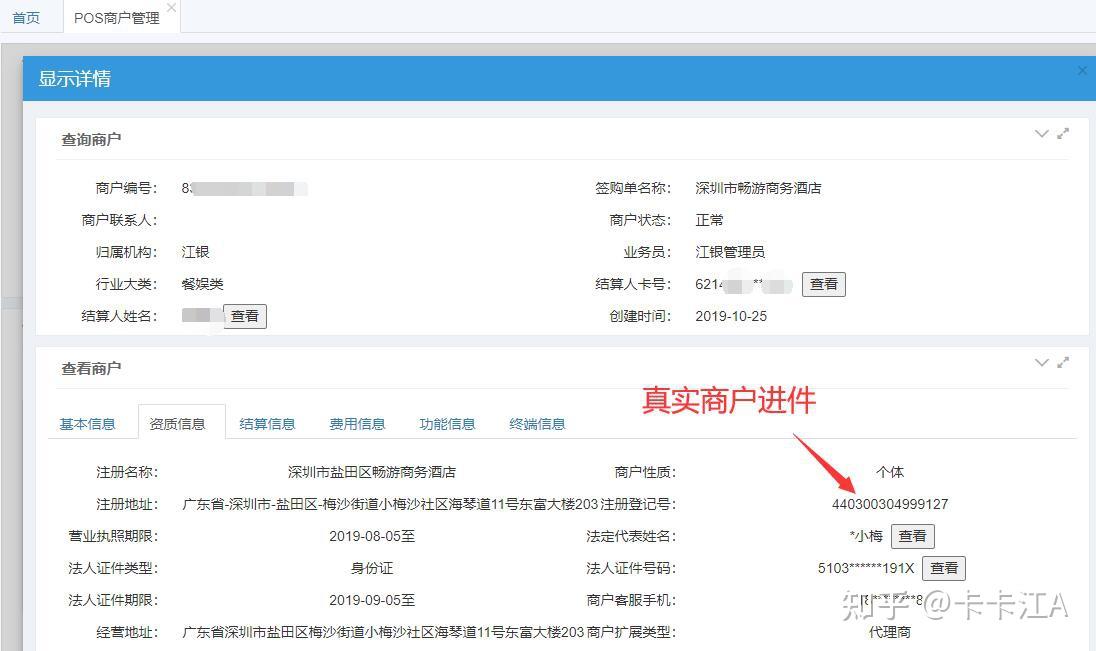The width and height of the screenshot is (1096, 651).
Task: Click 商户性质 value 个体
Action: (890, 472)
